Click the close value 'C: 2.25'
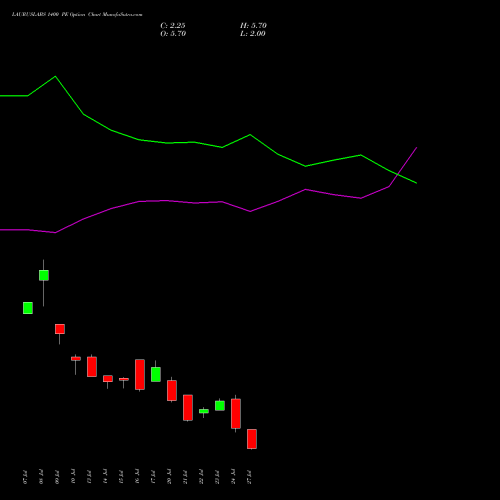This screenshot has height=500, width=500. pyautogui.click(x=173, y=26)
